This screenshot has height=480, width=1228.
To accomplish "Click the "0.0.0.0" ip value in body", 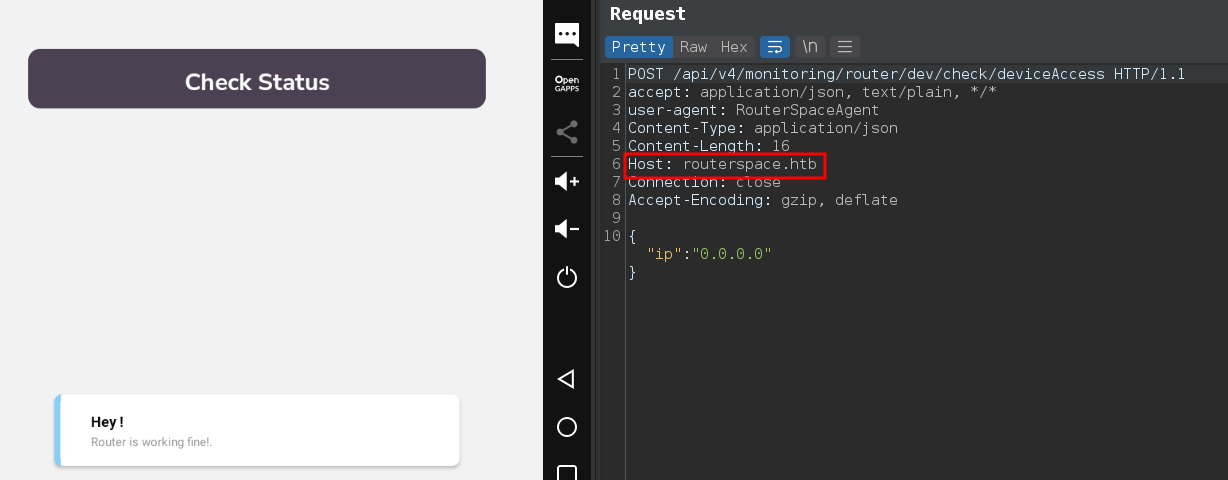I will [x=735, y=254].
